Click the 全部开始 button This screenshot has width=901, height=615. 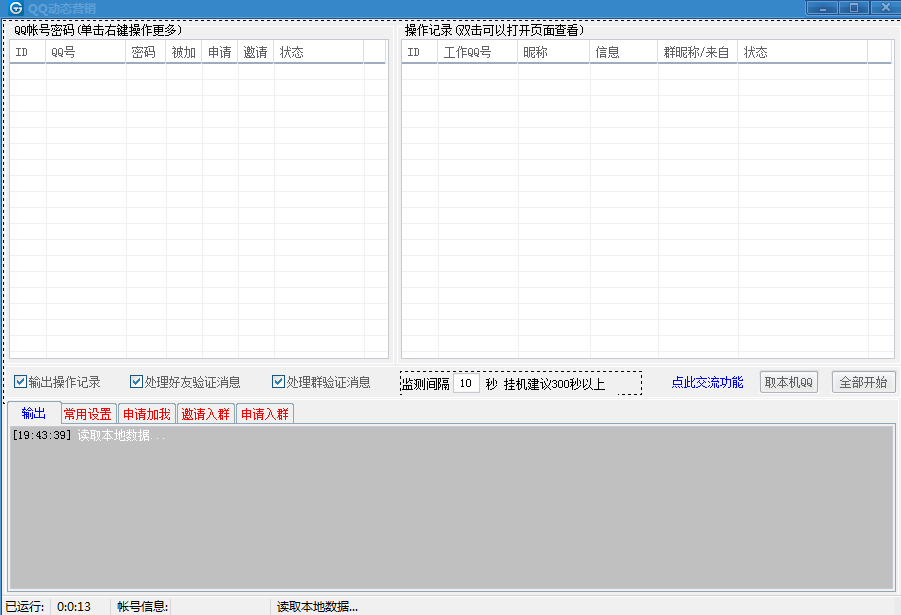[863, 382]
